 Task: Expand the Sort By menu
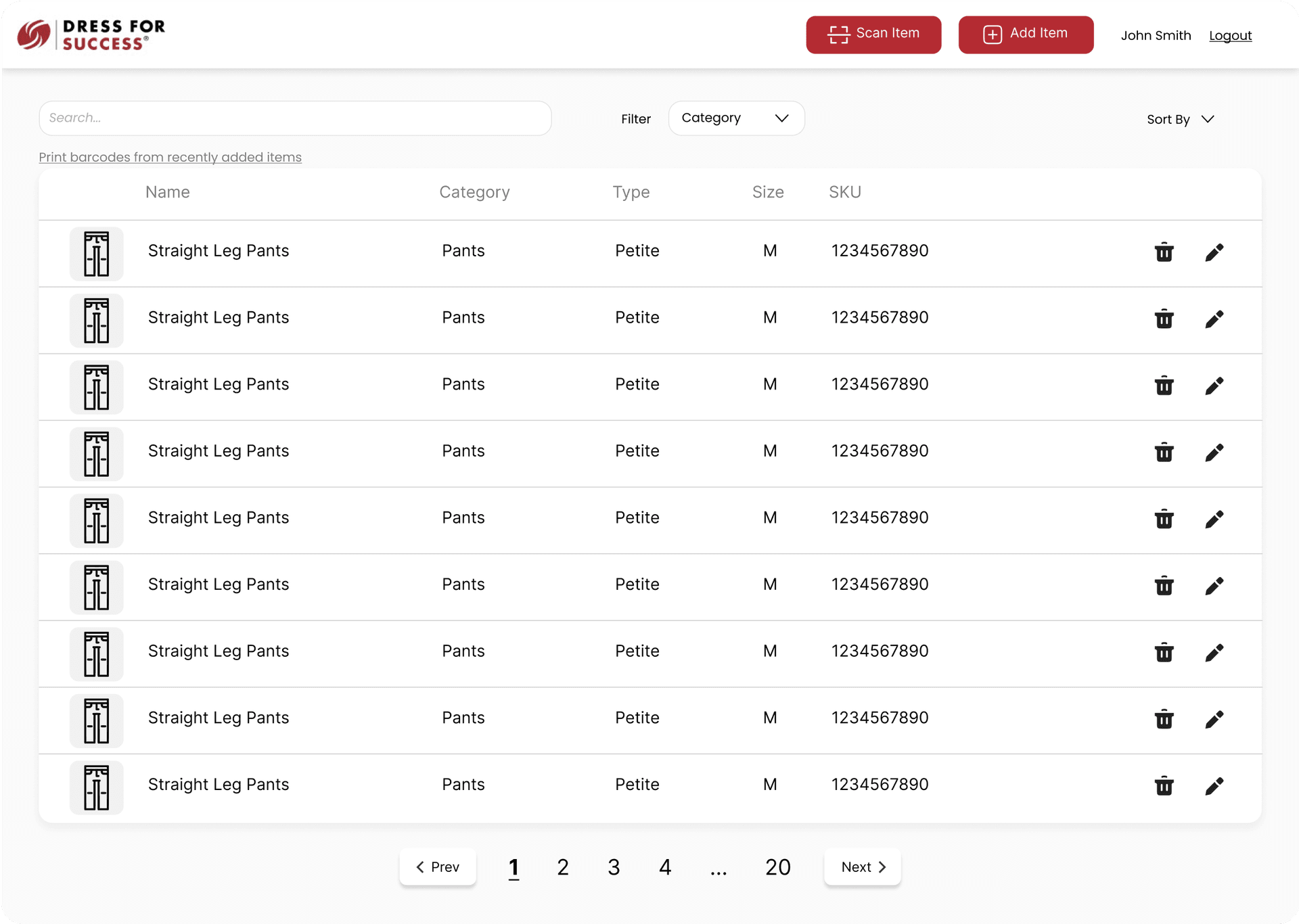(x=1180, y=119)
